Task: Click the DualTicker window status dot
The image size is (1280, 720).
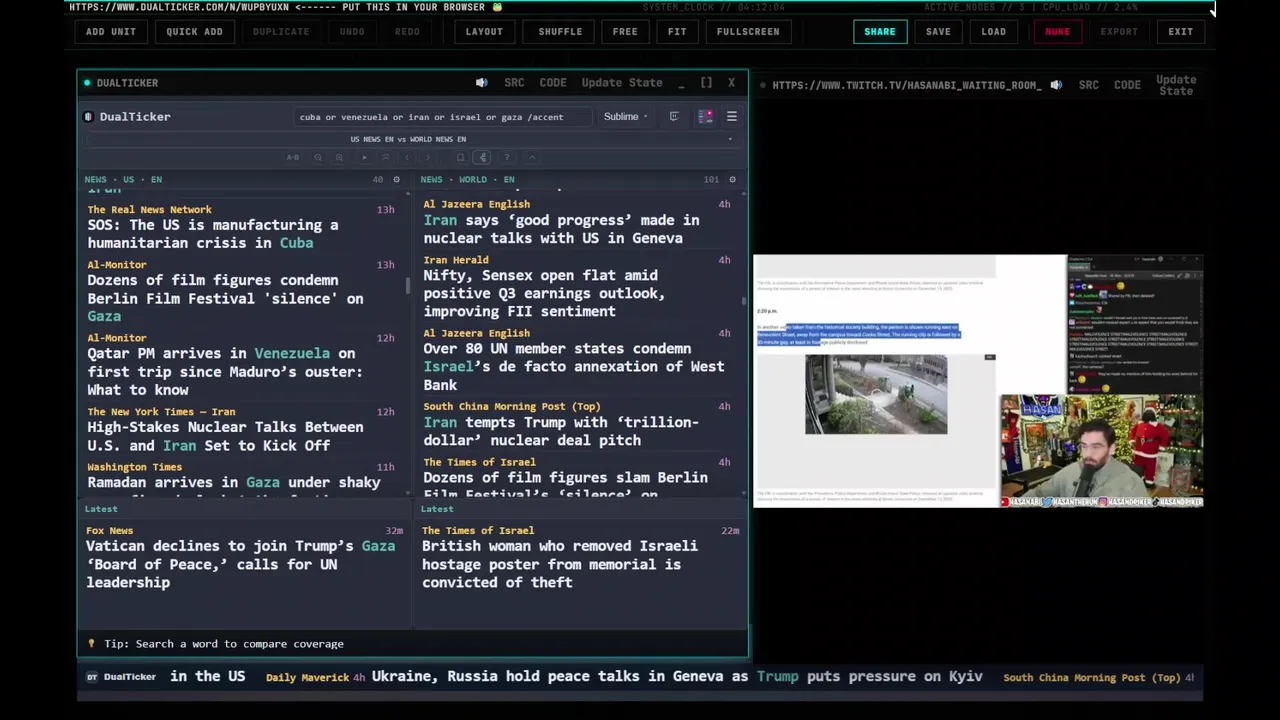Action: coord(87,83)
